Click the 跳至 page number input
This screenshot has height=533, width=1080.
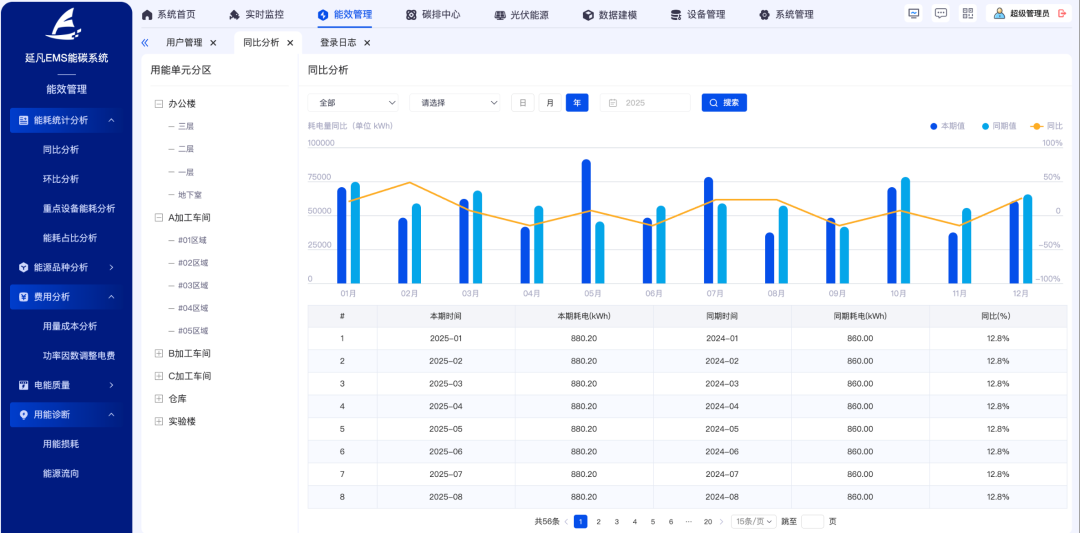pos(812,522)
